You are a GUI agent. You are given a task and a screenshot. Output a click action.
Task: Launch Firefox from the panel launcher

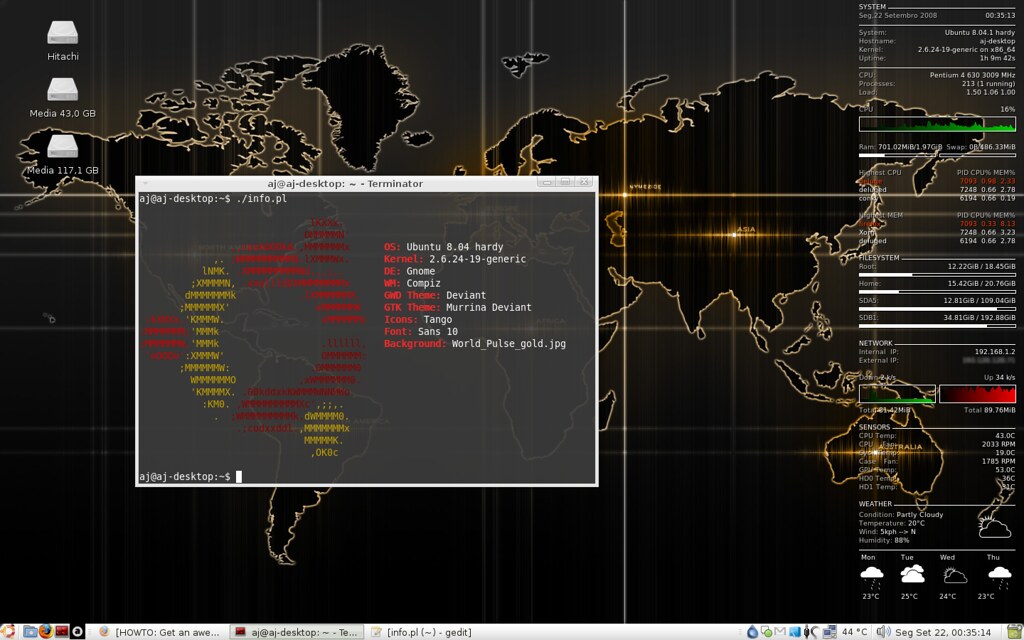tap(46, 632)
